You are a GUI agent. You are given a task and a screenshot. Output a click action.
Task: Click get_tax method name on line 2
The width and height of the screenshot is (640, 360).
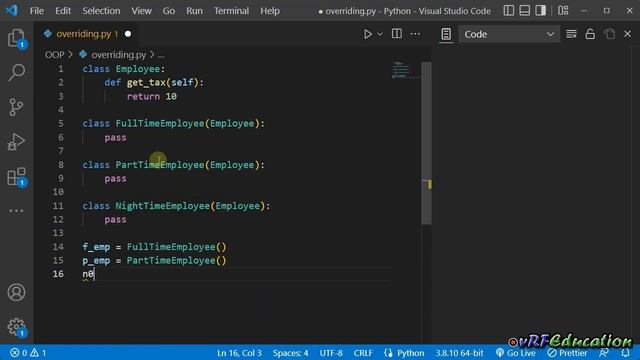(146, 82)
